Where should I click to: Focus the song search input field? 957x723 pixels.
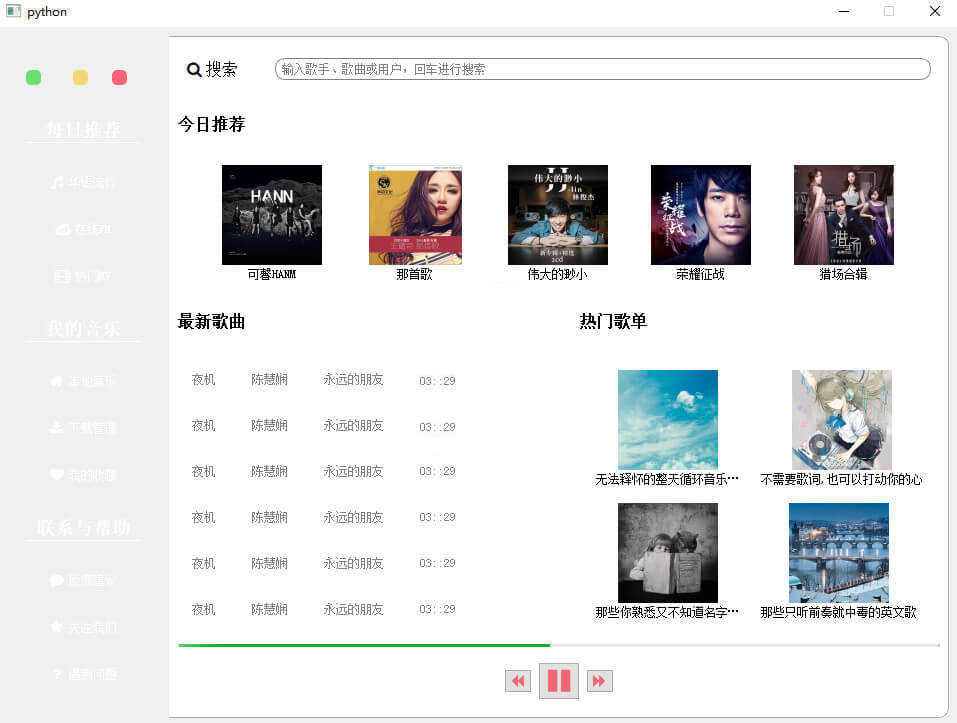click(602, 69)
